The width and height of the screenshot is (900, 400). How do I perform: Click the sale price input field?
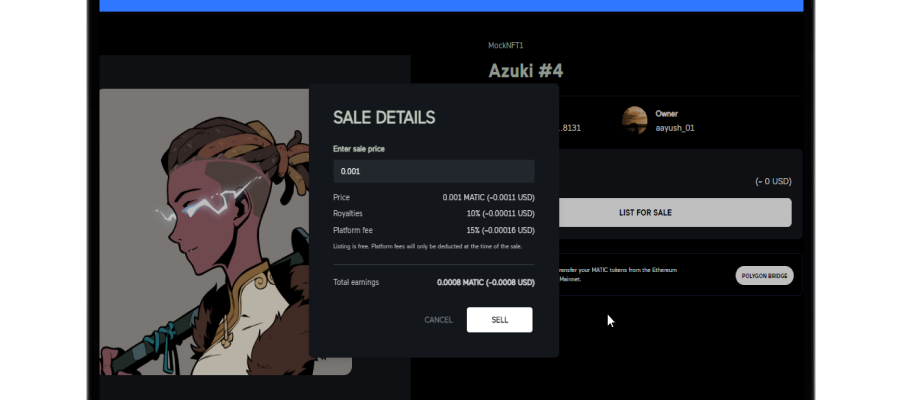coord(433,172)
